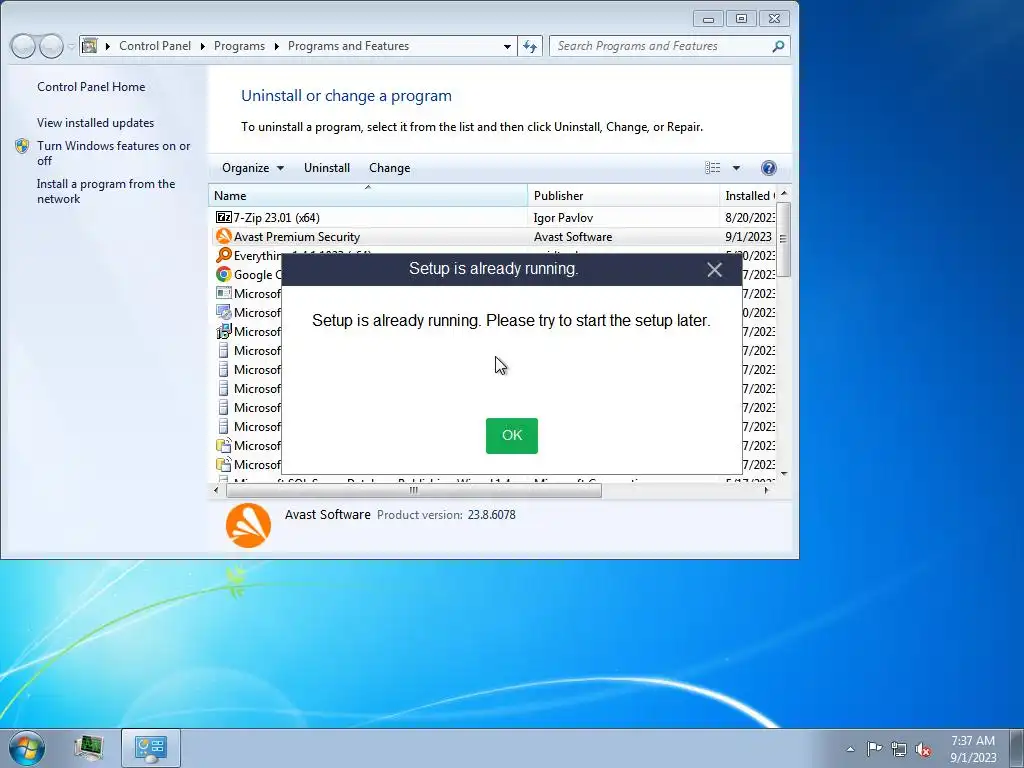Open the Organize dropdown menu
1024x768 pixels.
252,168
